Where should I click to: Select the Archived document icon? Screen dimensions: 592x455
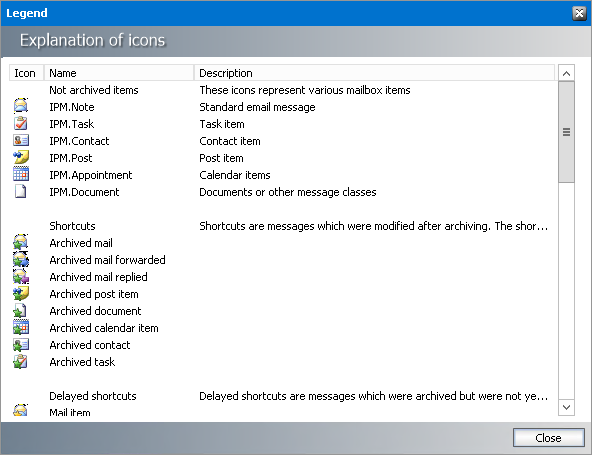(x=20, y=310)
